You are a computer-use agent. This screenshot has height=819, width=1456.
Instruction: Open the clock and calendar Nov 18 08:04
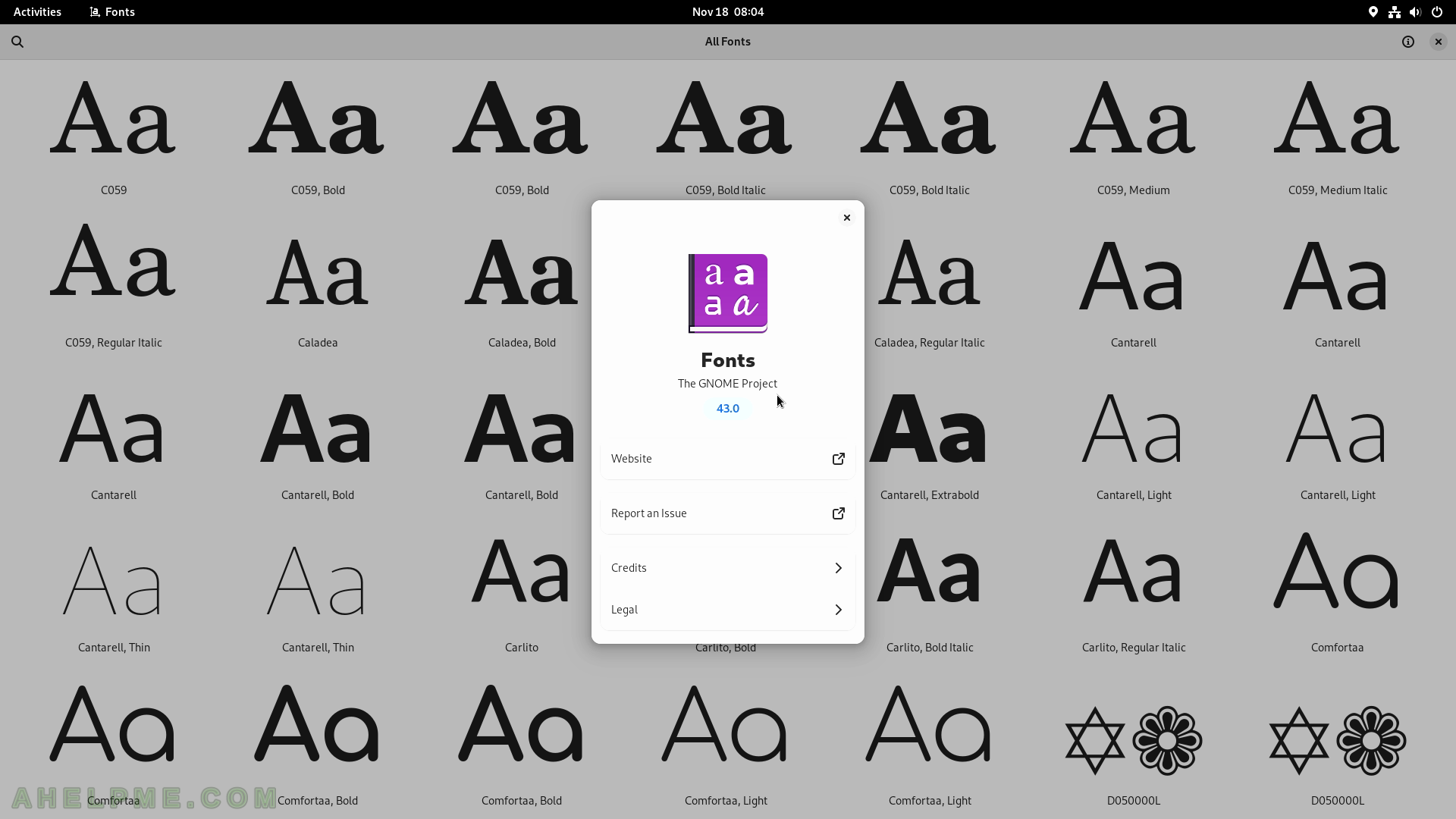728,12
